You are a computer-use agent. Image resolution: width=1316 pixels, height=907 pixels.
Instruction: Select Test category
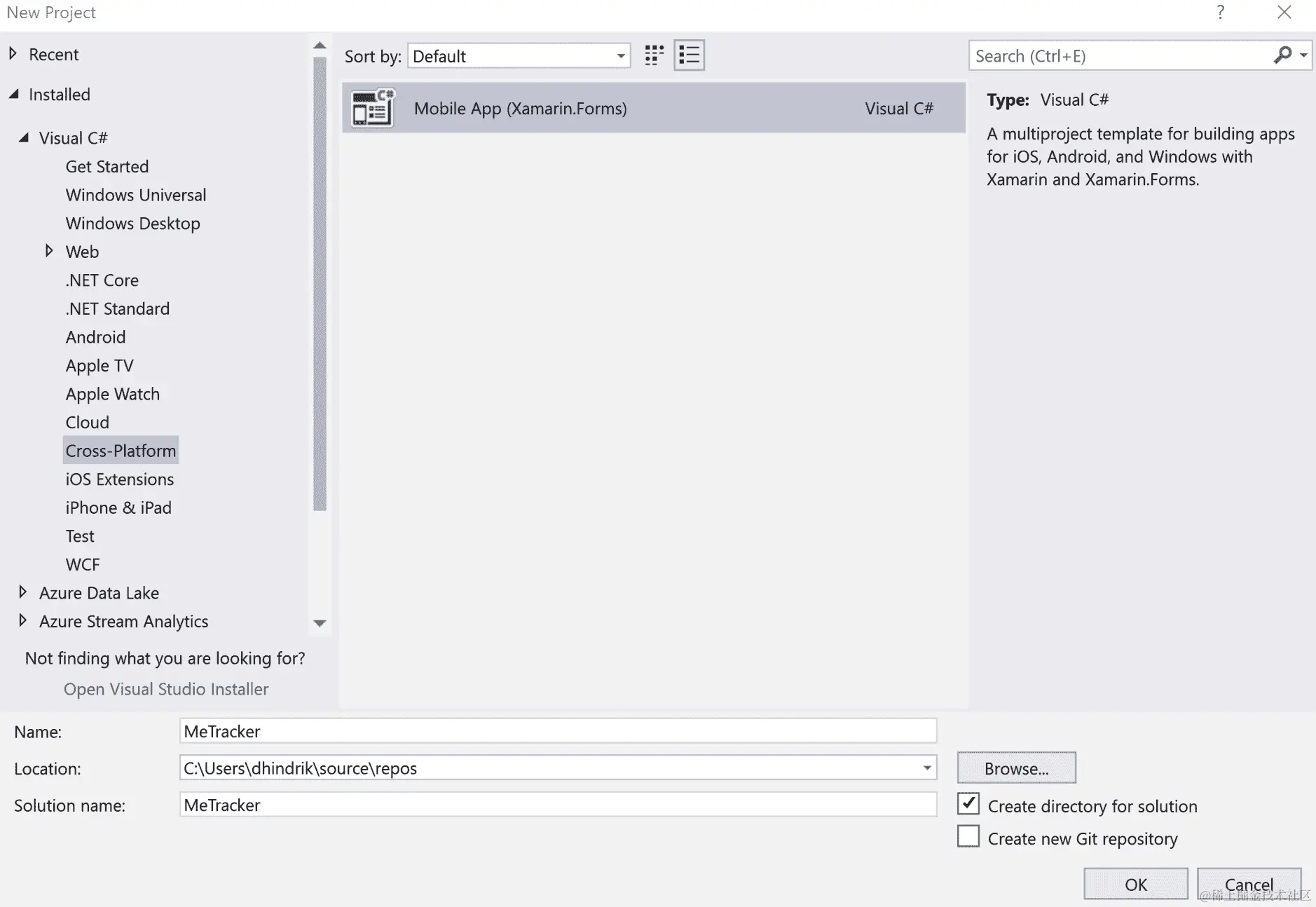click(80, 536)
